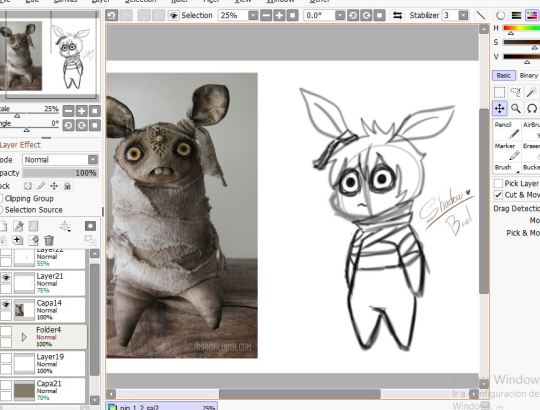
Task: Select the Move tool
Action: [x=500, y=108]
